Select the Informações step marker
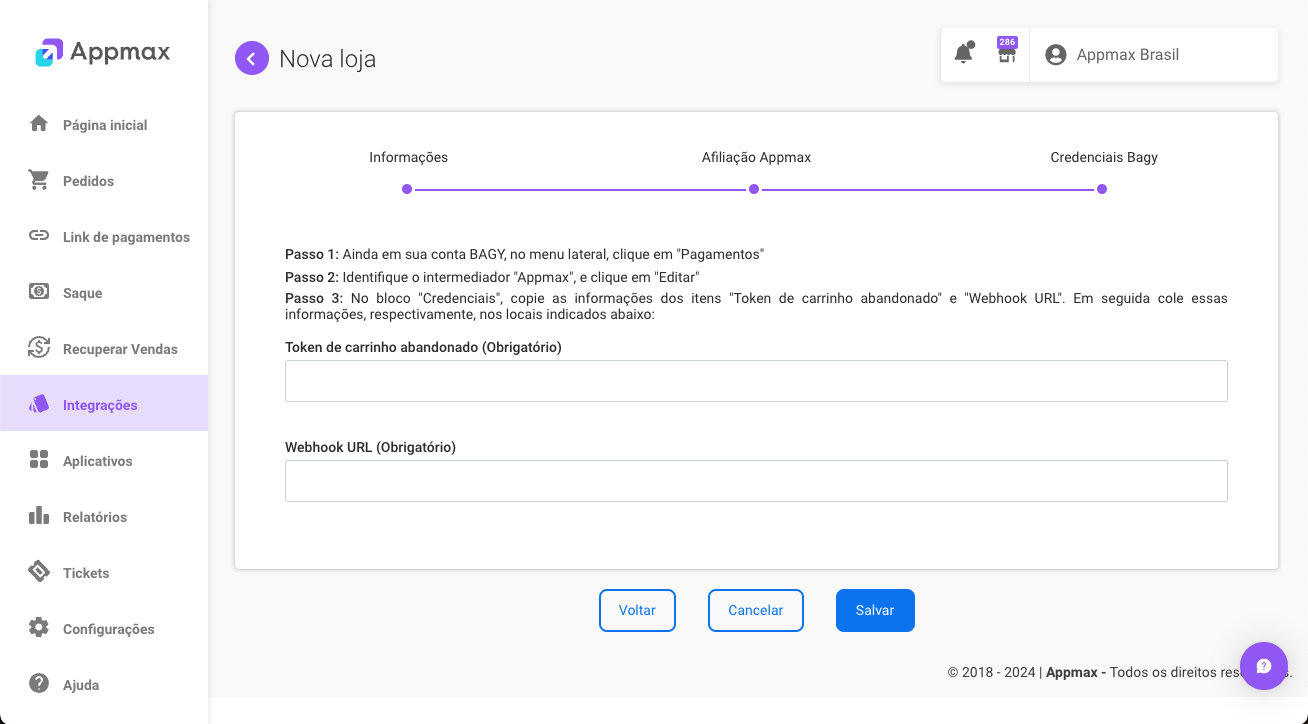Screen dimensions: 1308x724 point(406,188)
